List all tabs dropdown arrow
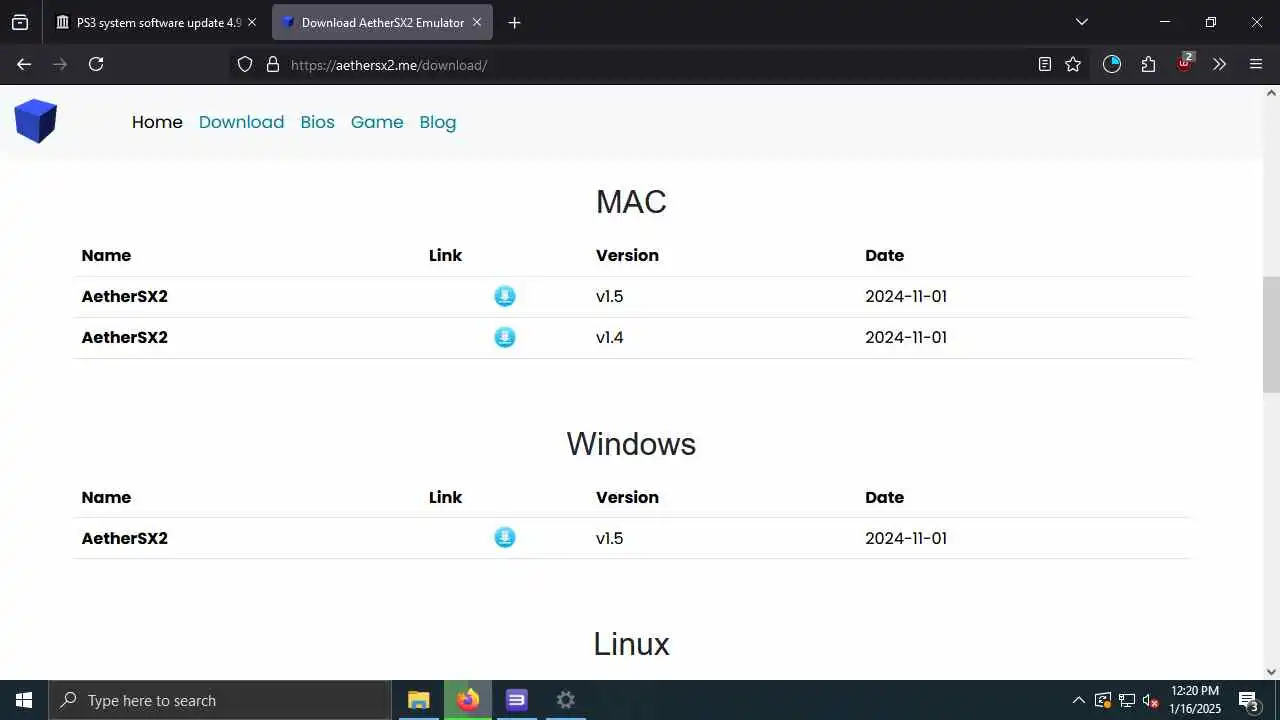This screenshot has width=1280, height=720. click(1081, 22)
